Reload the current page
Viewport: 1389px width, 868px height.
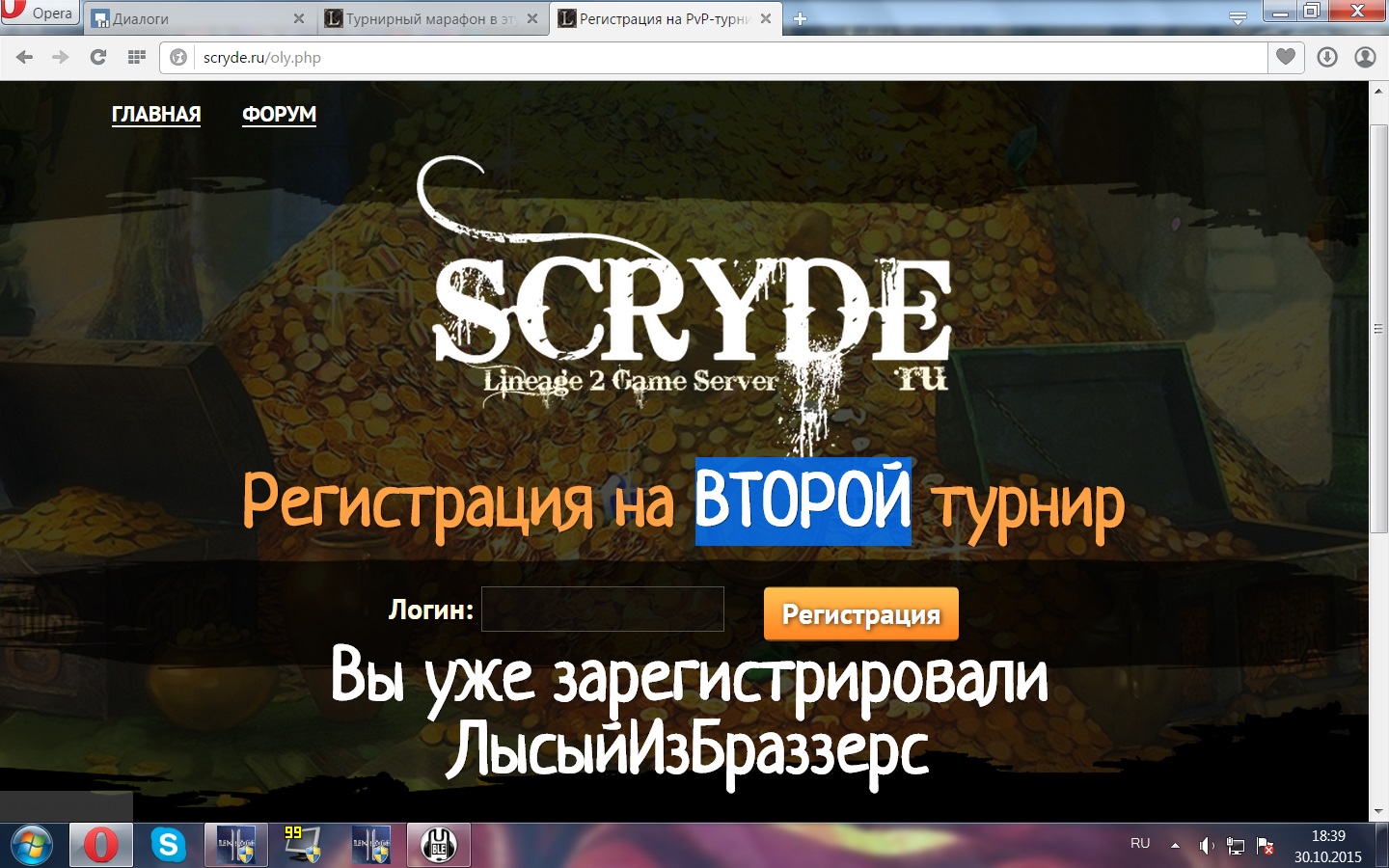click(x=97, y=58)
